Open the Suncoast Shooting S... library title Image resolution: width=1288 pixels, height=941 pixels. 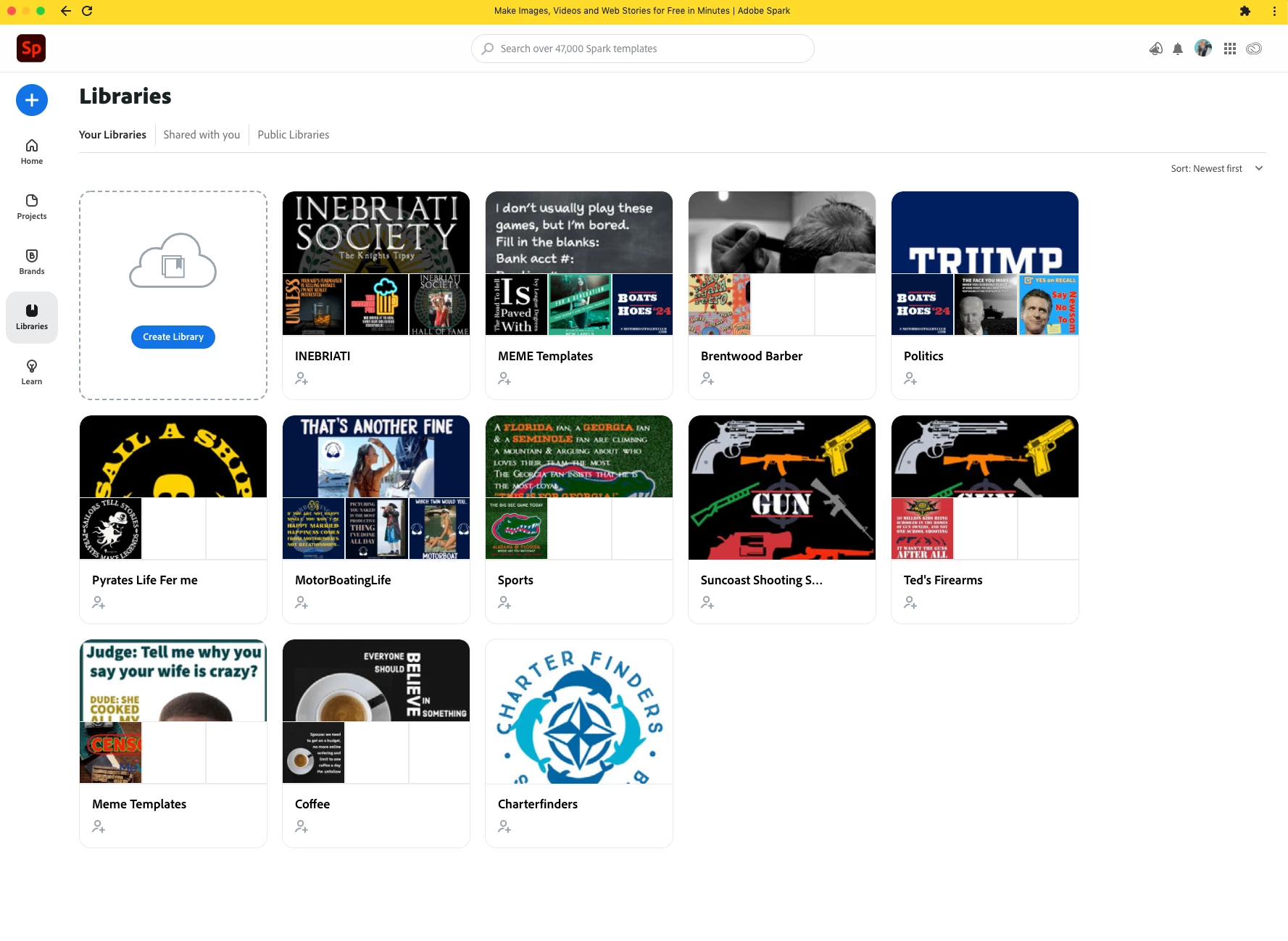[x=761, y=580]
